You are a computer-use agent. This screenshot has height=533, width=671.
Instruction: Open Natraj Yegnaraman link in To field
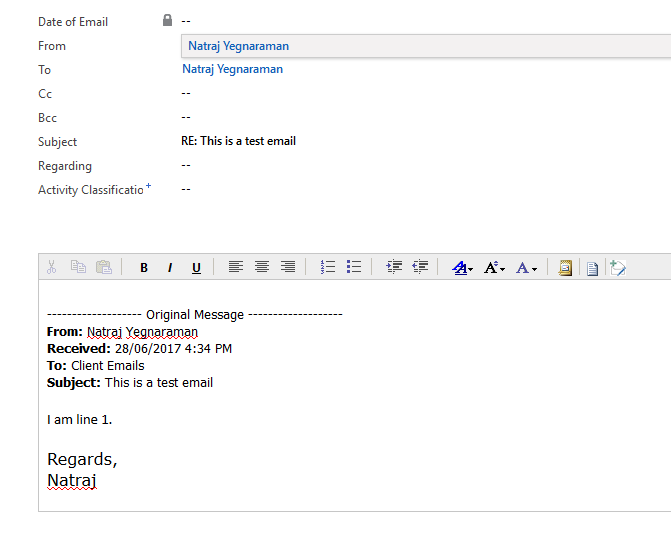(x=232, y=69)
